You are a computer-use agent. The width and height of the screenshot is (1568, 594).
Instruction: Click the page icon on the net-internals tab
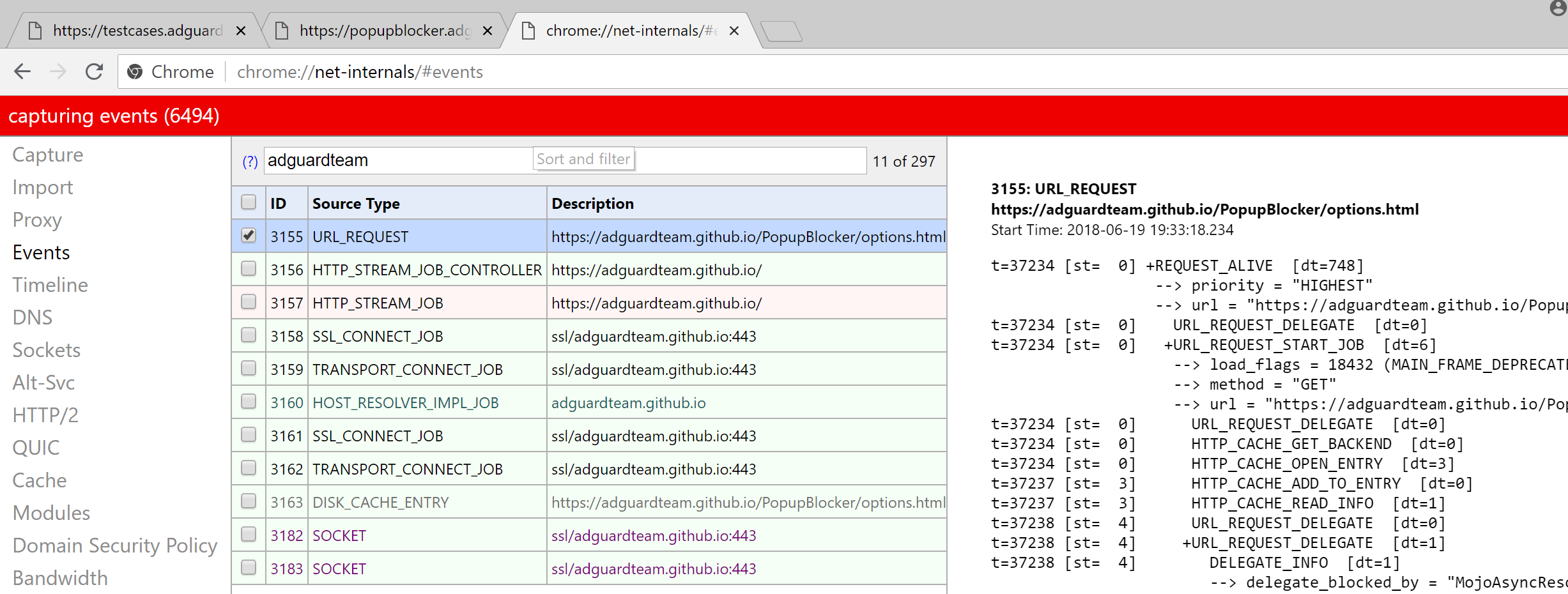[x=528, y=30]
